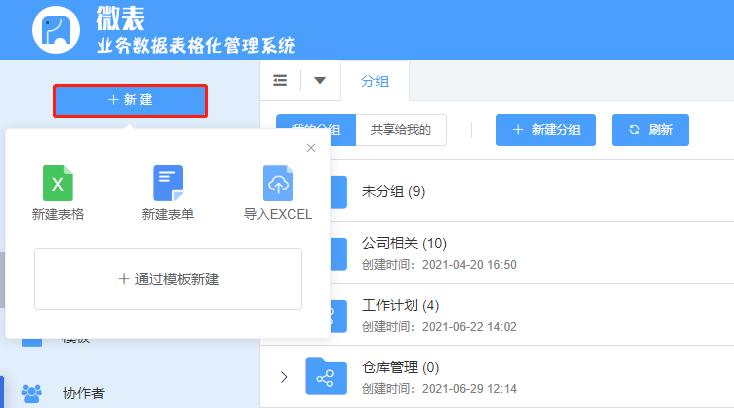The image size is (734, 408).
Task: Toggle the sidebar collapse menu icon
Action: click(280, 80)
